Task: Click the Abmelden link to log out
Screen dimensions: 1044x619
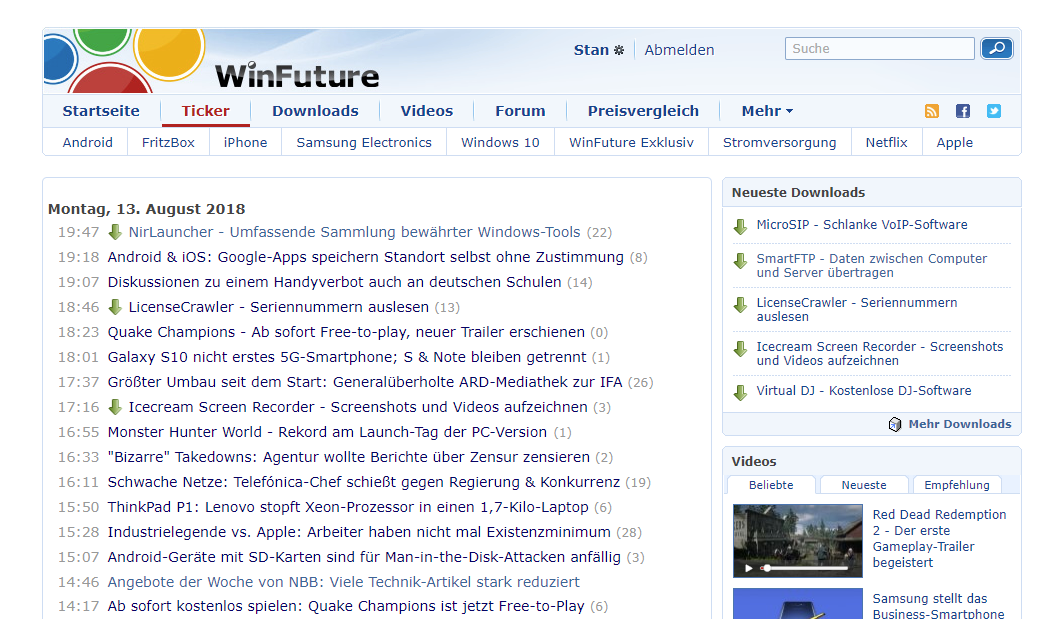Action: (x=679, y=49)
